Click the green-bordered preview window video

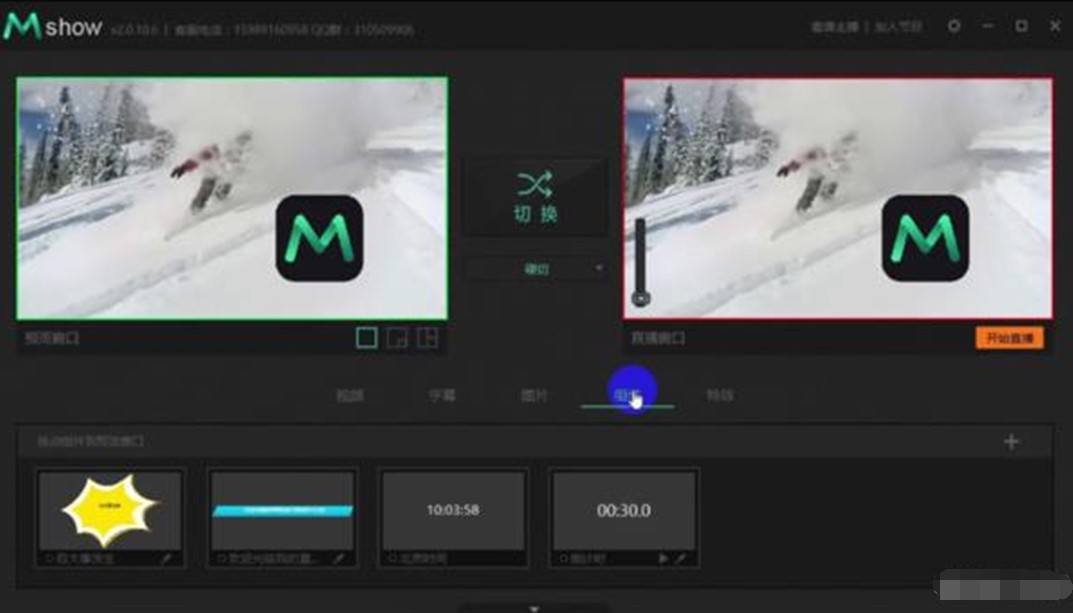pos(233,198)
